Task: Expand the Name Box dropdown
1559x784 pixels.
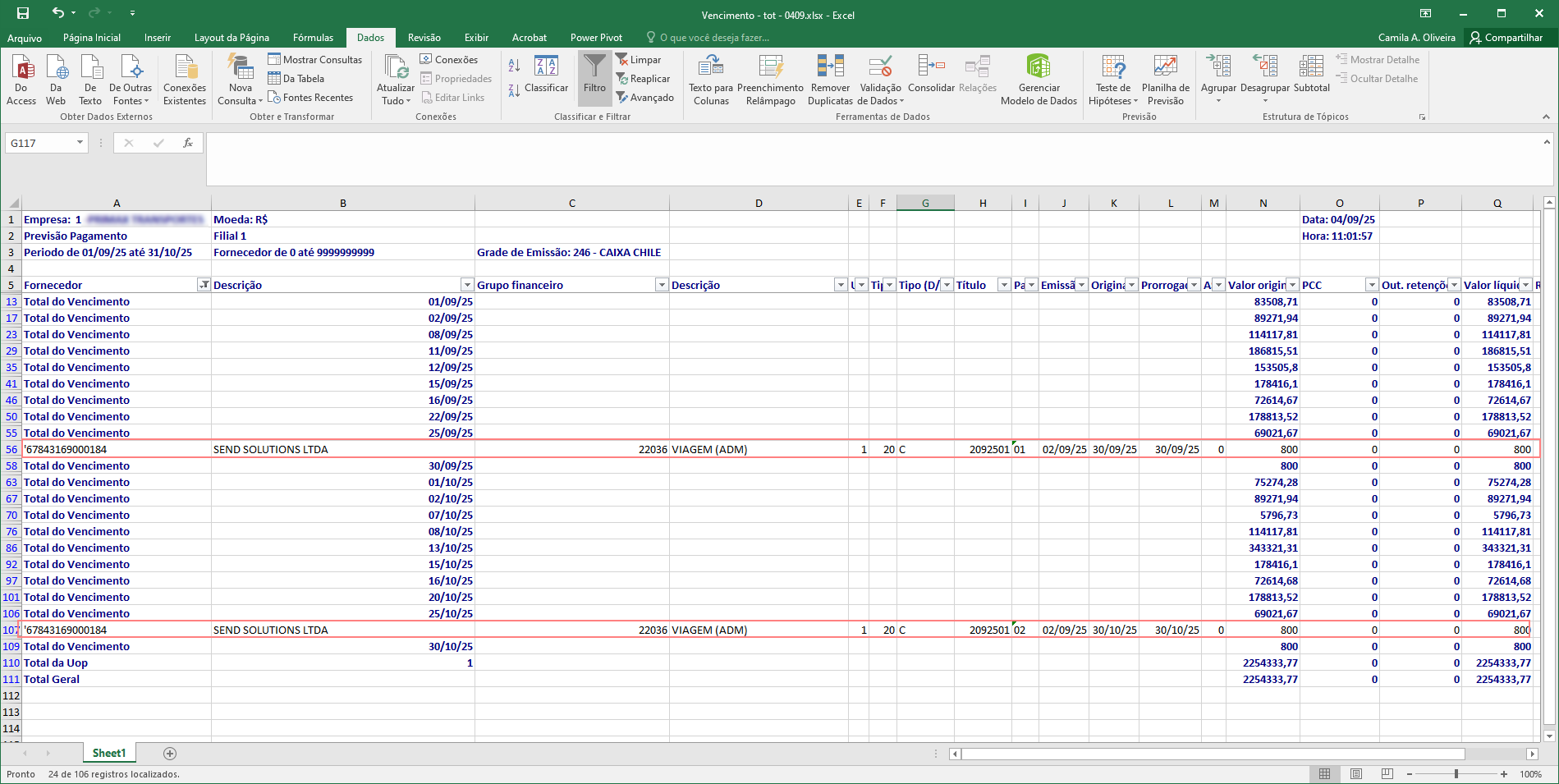Action: point(80,143)
